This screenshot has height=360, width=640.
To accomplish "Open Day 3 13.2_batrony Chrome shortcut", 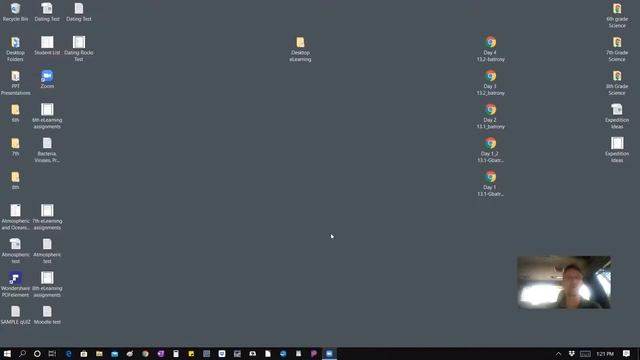I will 491,83.
